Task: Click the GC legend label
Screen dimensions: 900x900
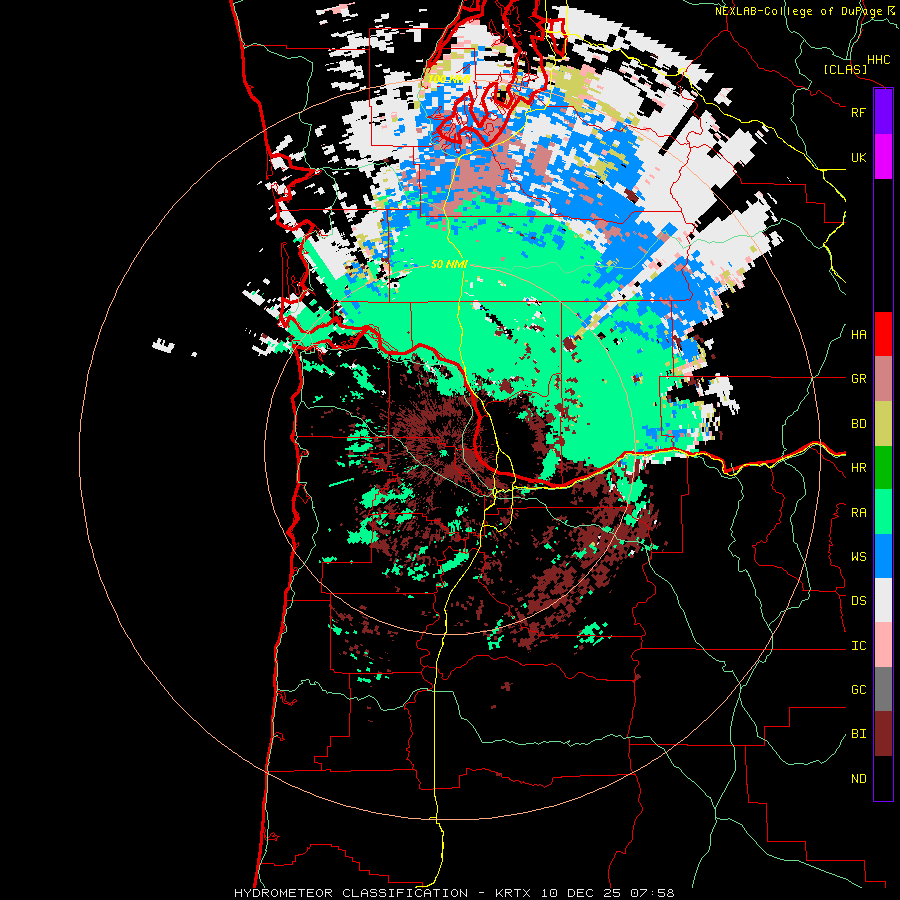Action: (858, 690)
